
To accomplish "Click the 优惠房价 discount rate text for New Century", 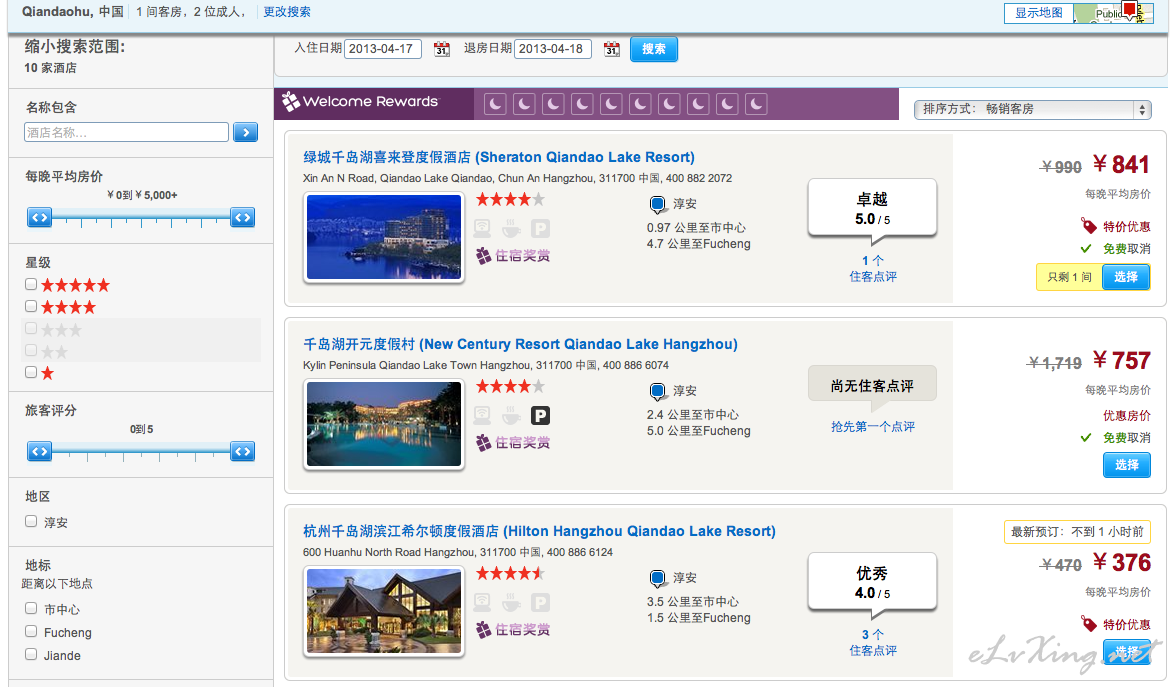I will click(x=1127, y=415).
